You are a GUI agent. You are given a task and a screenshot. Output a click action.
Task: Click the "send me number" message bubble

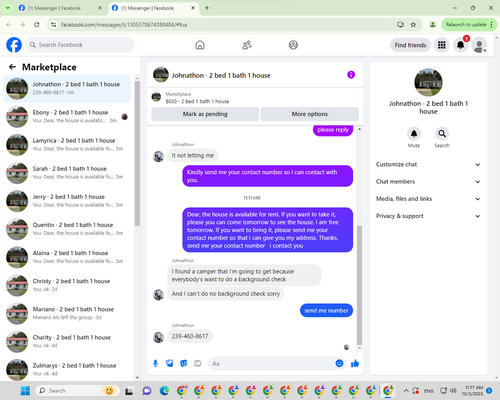[x=326, y=310]
